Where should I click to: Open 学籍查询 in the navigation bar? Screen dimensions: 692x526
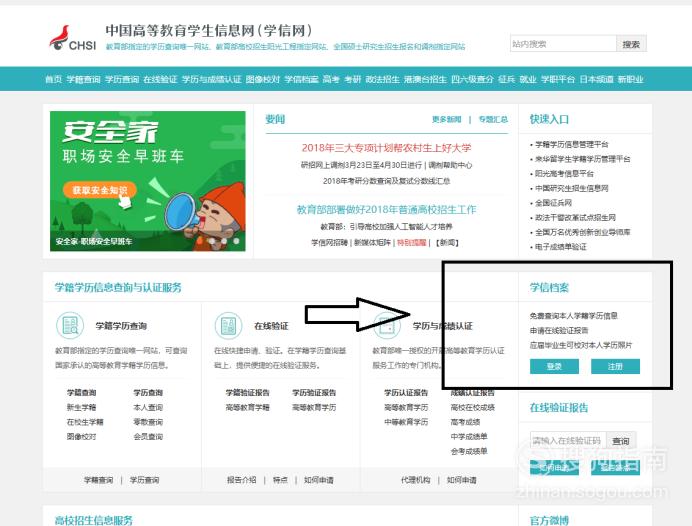coord(83,79)
